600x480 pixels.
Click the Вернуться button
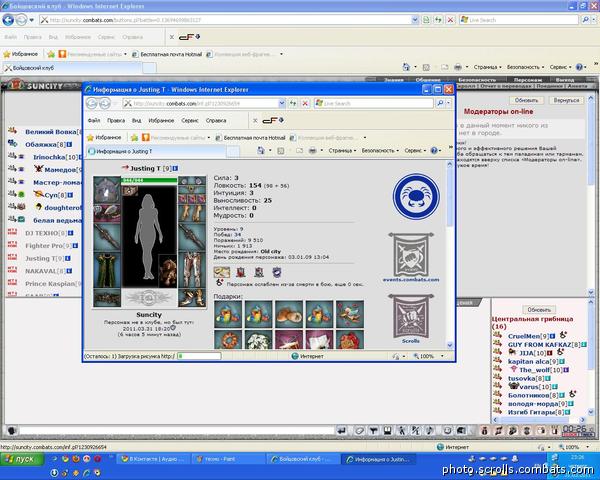coord(566,100)
